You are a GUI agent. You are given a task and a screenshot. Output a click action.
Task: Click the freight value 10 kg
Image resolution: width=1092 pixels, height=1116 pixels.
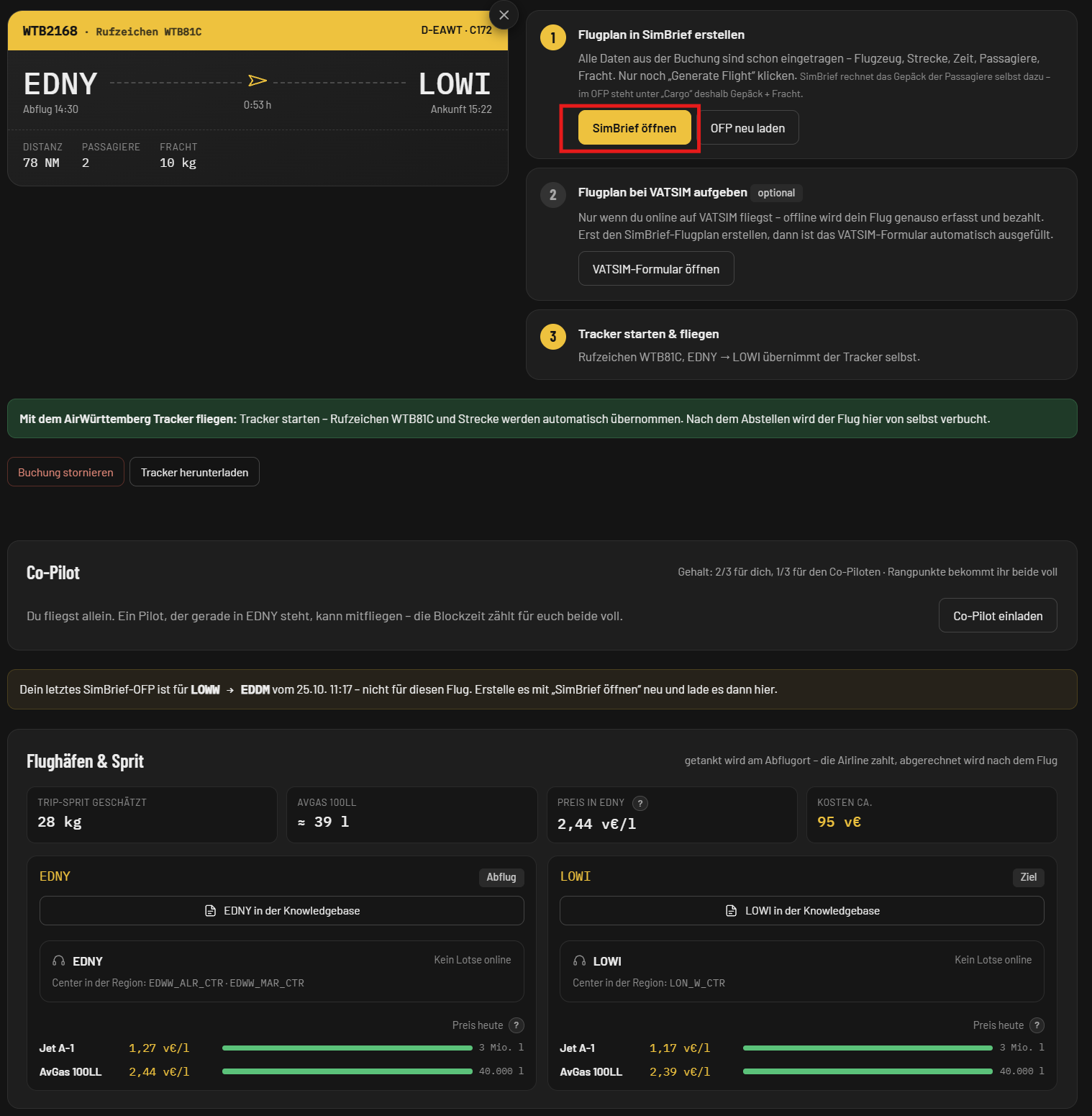(178, 163)
